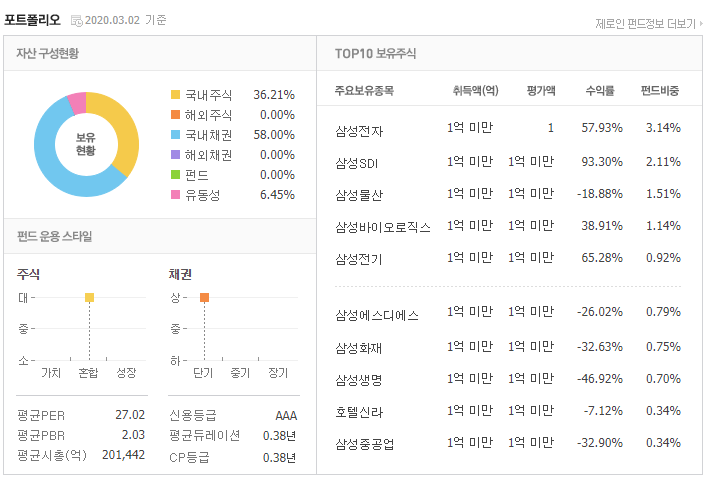Click the yellow 국내주식 legend swatch
The image size is (715, 483).
pos(175,95)
